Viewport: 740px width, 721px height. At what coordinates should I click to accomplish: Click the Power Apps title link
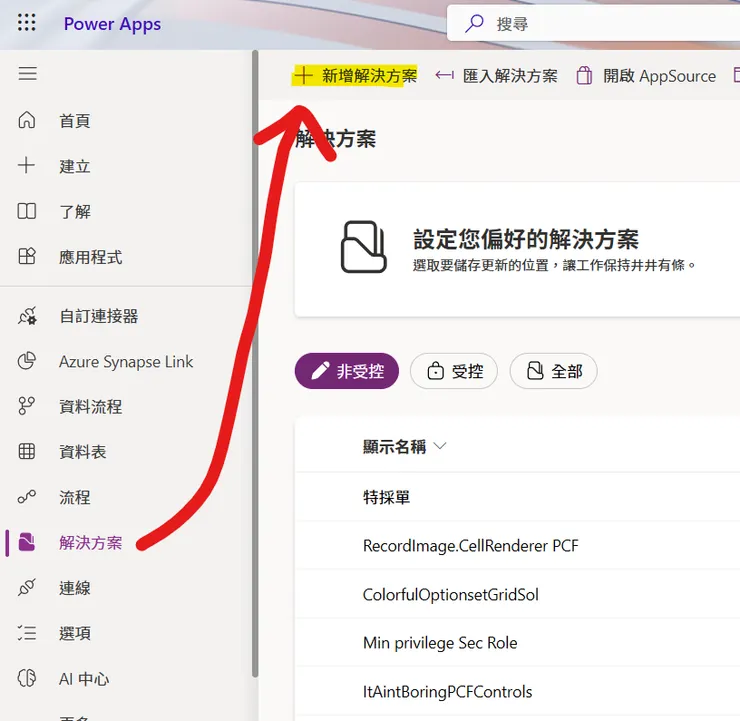pyautogui.click(x=112, y=24)
